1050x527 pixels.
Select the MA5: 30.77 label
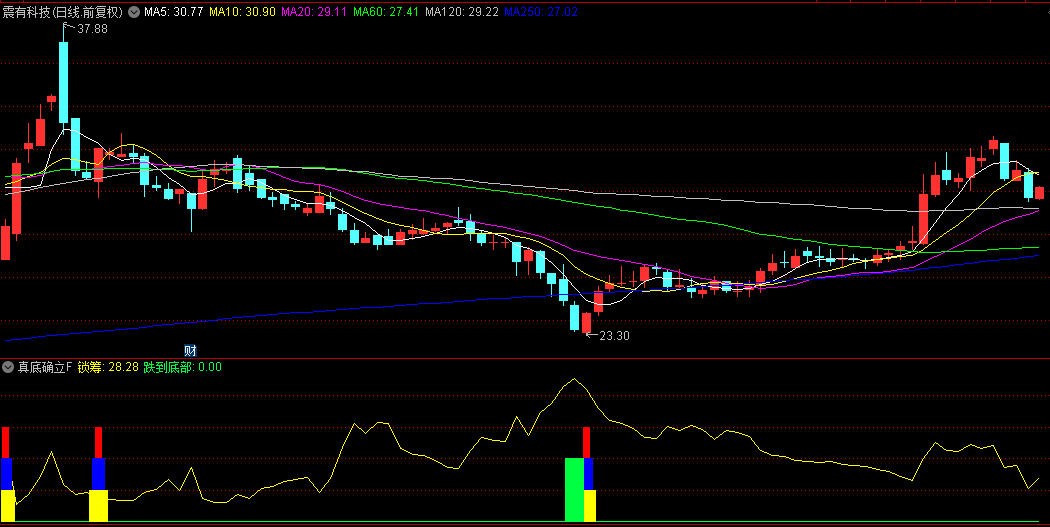tap(173, 12)
